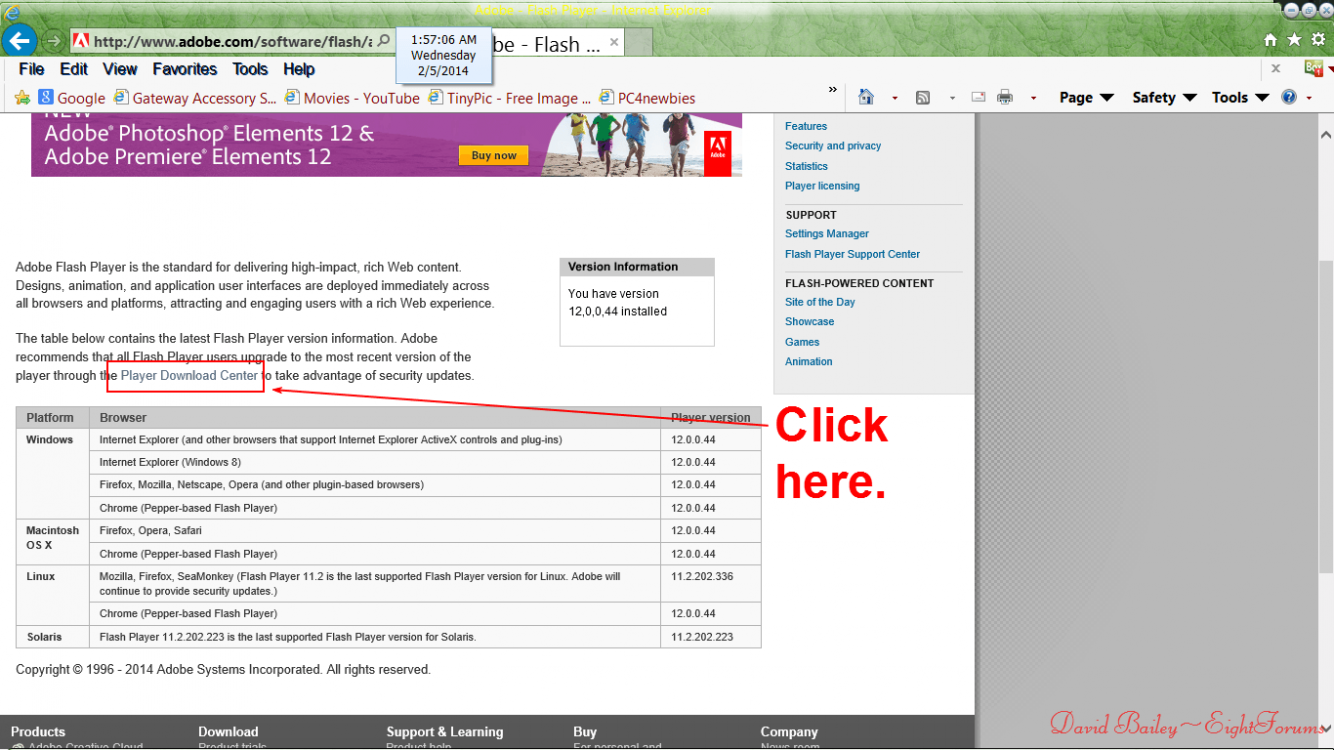Open the Statistics sidebar link

pos(806,166)
